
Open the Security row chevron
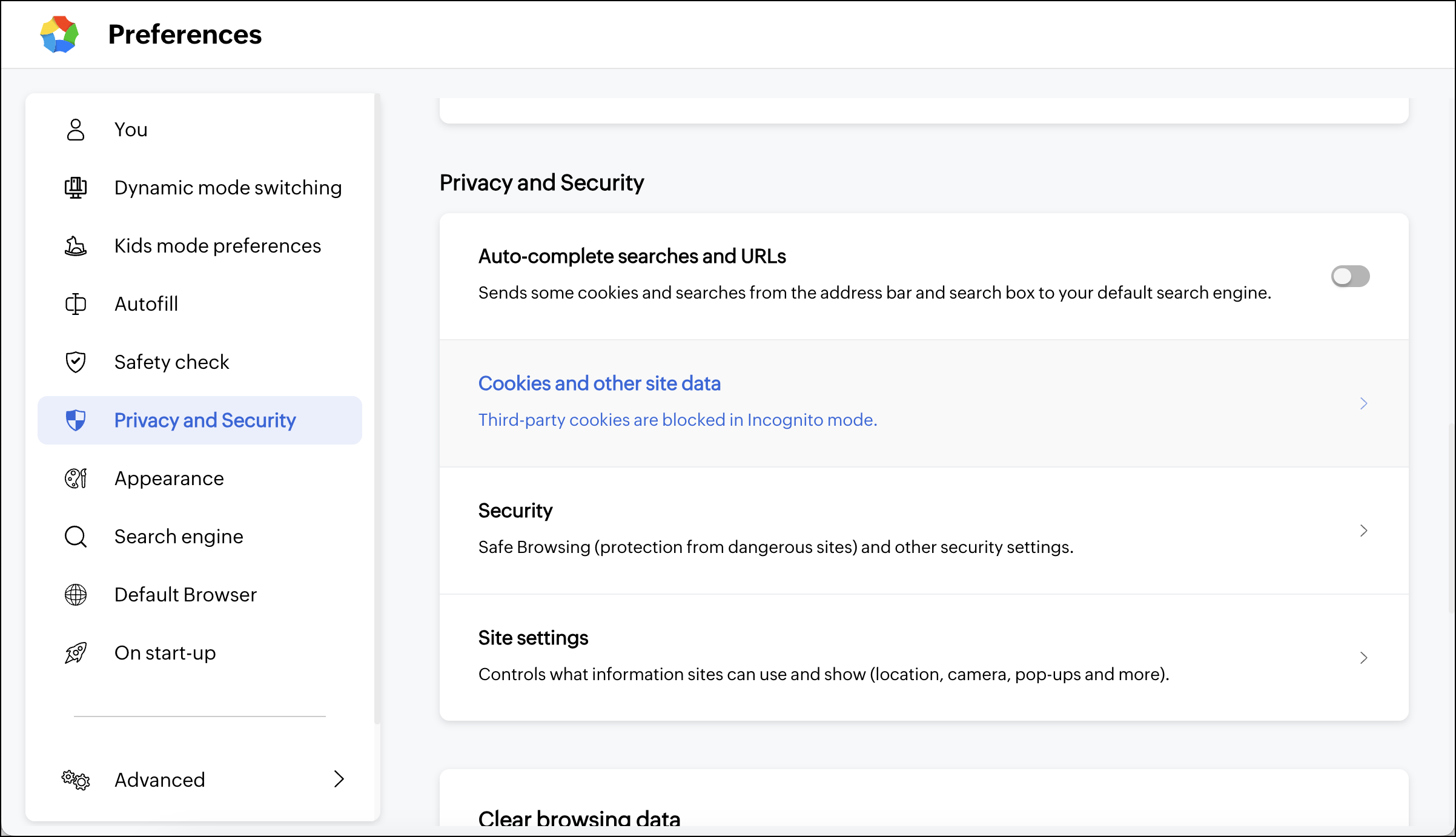1364,531
